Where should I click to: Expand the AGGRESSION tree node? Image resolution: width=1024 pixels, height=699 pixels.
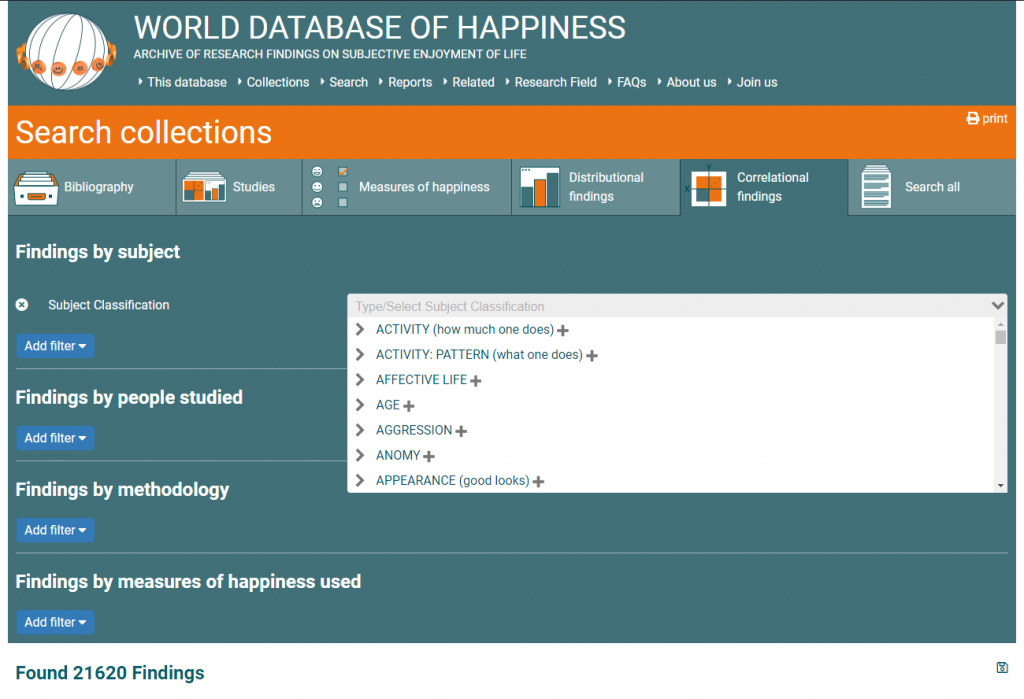tap(360, 431)
